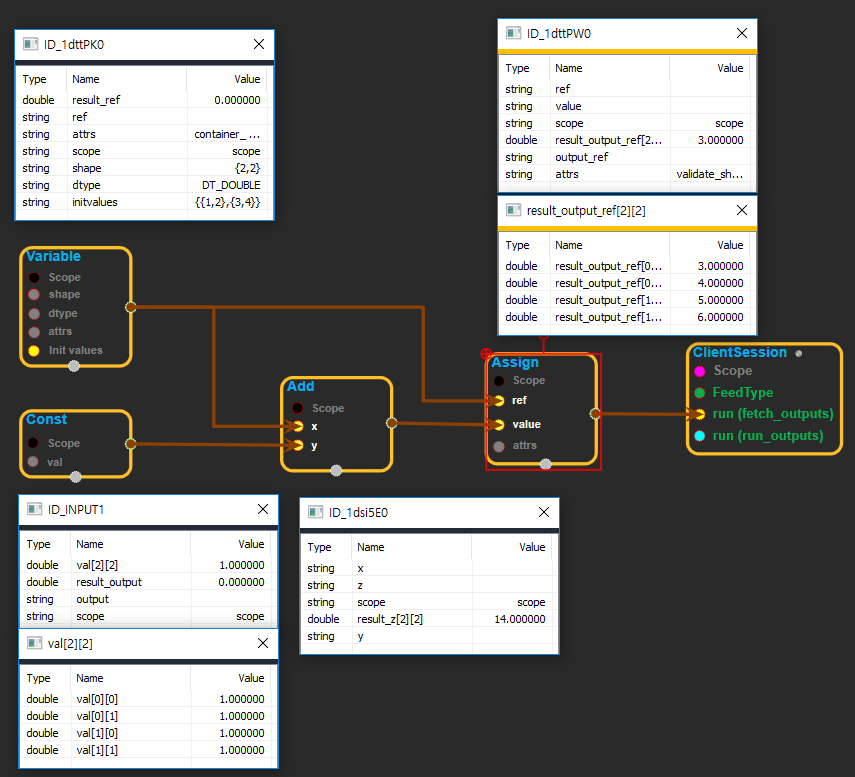Close the ID_1dttPK0 panel
This screenshot has height=777, width=855.
pos(259,44)
